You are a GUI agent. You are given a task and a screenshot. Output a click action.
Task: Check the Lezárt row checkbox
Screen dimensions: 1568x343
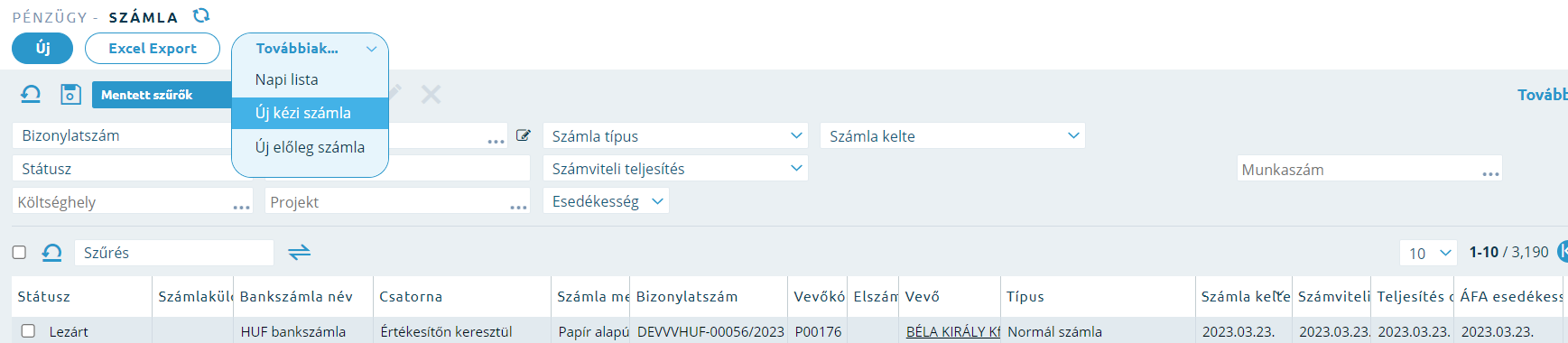click(x=28, y=331)
